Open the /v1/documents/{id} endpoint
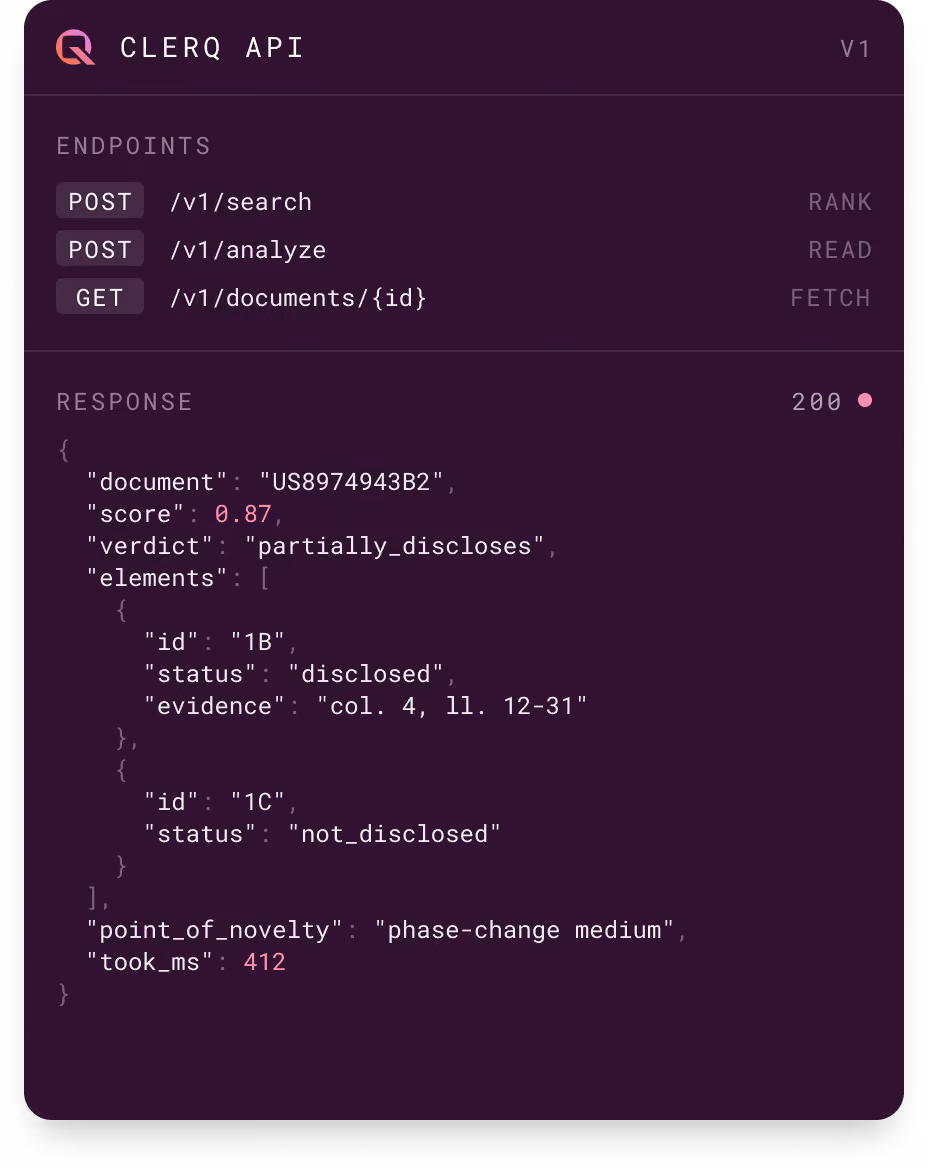 [298, 298]
